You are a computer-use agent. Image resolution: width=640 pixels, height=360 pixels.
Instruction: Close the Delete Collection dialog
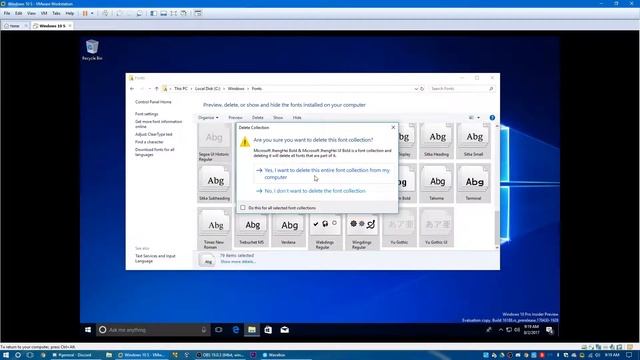tap(393, 127)
